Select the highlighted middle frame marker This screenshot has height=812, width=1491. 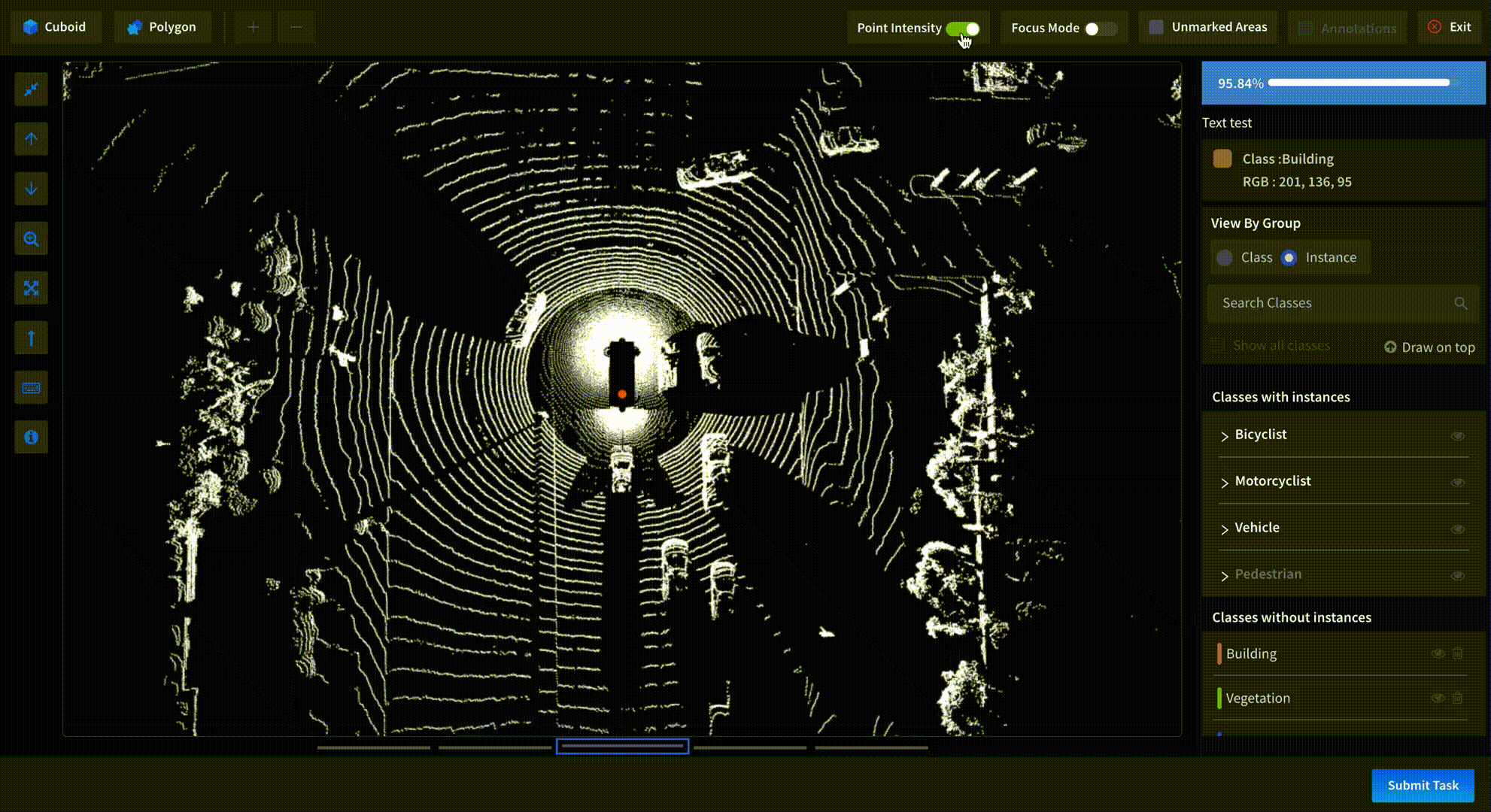[x=622, y=747]
